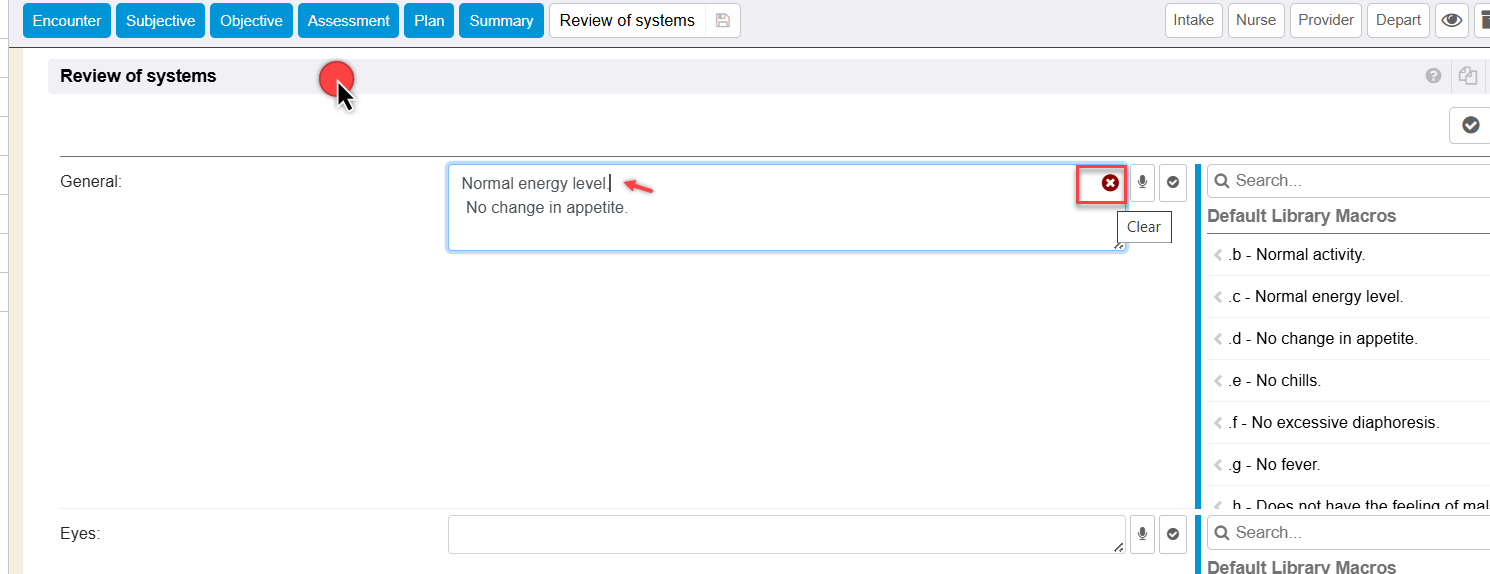Click the checkmark button below section header
Screen dimensions: 1490x574
pos(1470,125)
